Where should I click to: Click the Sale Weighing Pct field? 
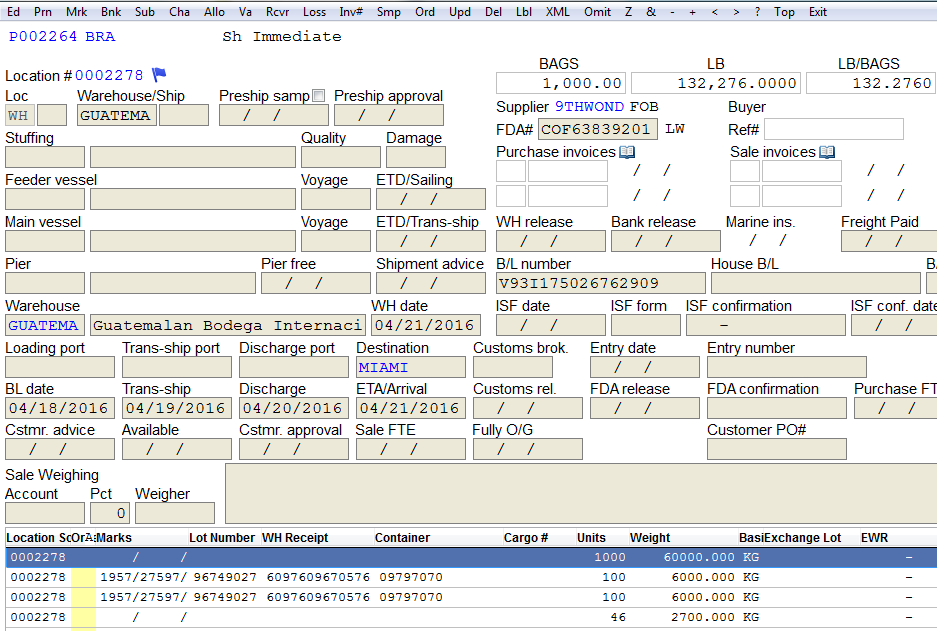110,513
